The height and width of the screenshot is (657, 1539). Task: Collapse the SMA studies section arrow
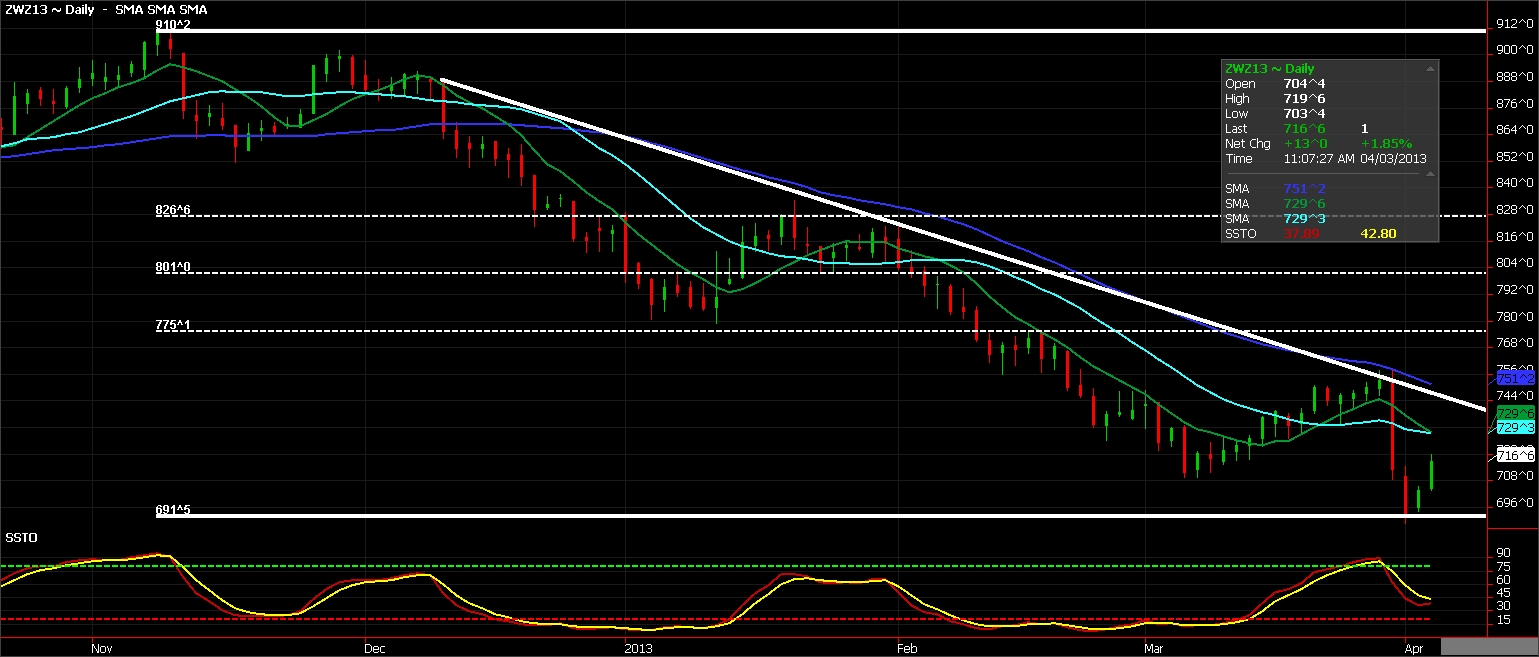pos(1429,174)
